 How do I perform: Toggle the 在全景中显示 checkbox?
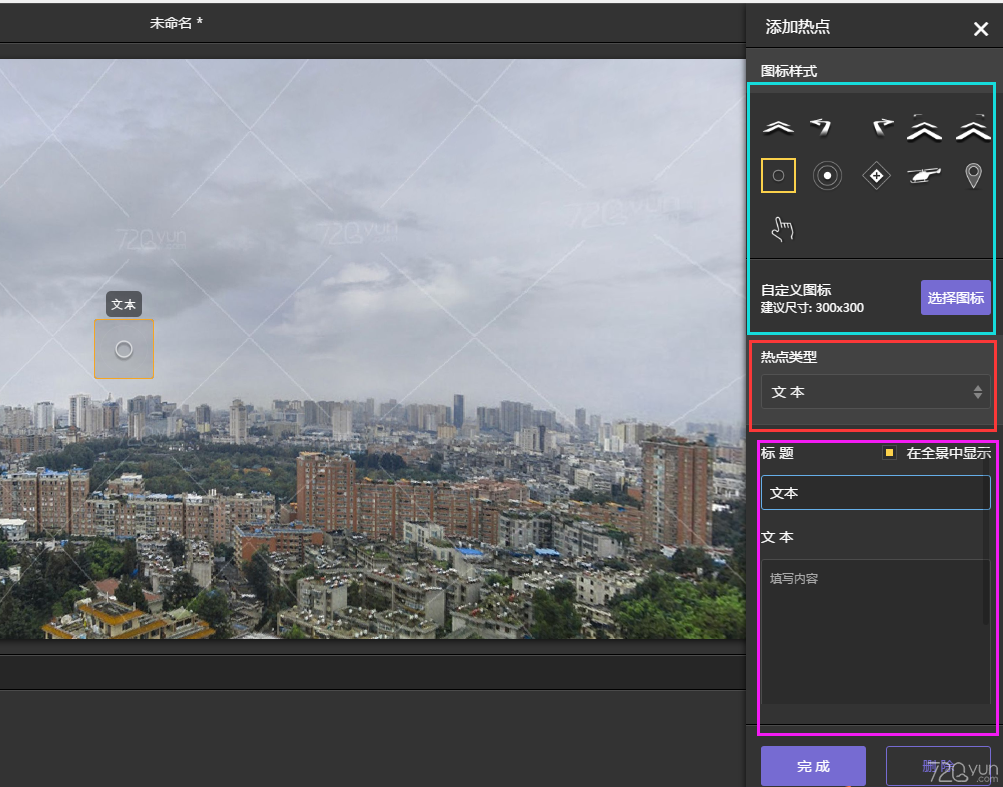pyautogui.click(x=889, y=453)
